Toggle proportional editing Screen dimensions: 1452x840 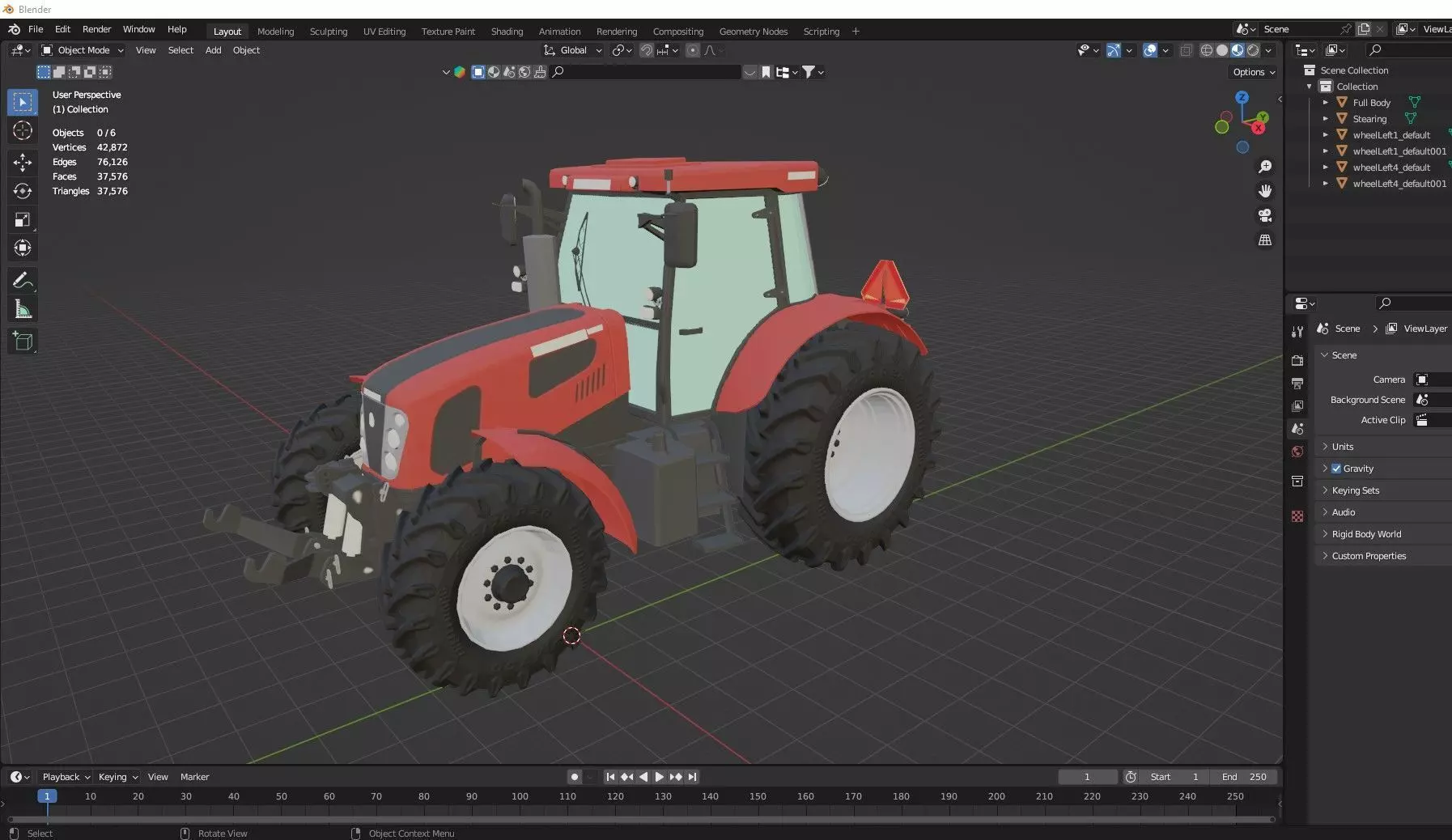[x=693, y=50]
